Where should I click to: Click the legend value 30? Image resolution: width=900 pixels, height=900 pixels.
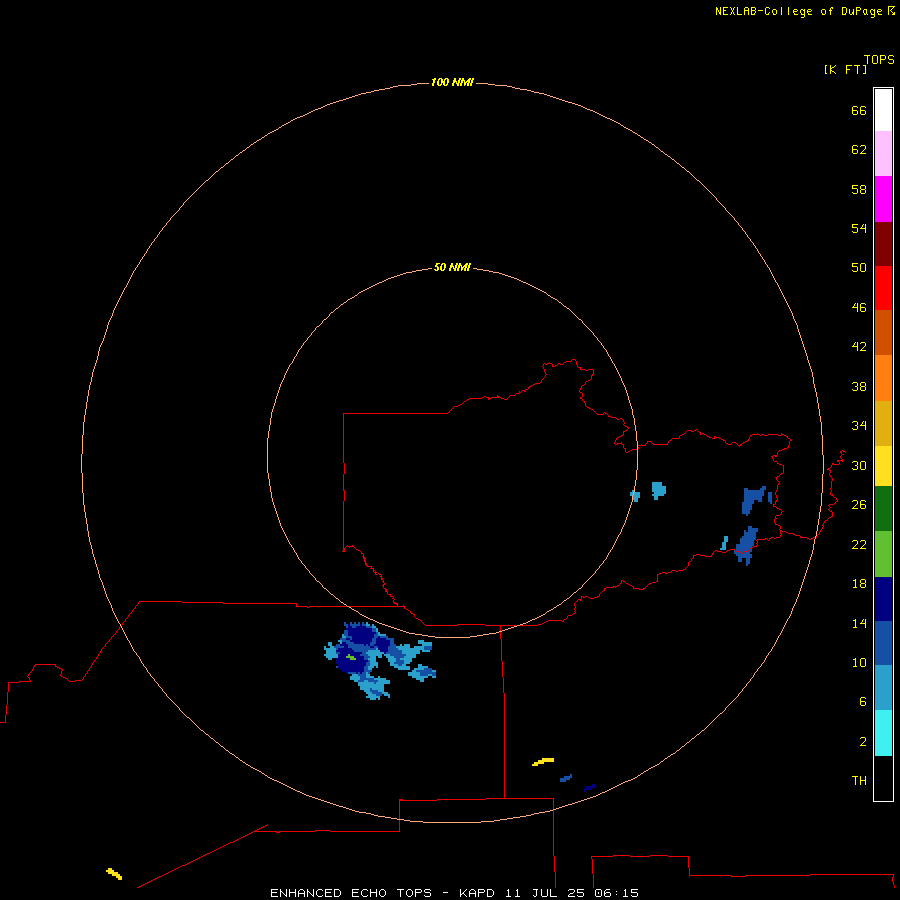(x=859, y=465)
